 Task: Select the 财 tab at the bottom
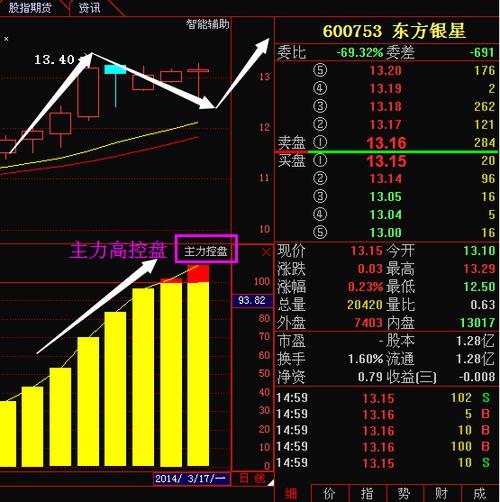(442, 494)
